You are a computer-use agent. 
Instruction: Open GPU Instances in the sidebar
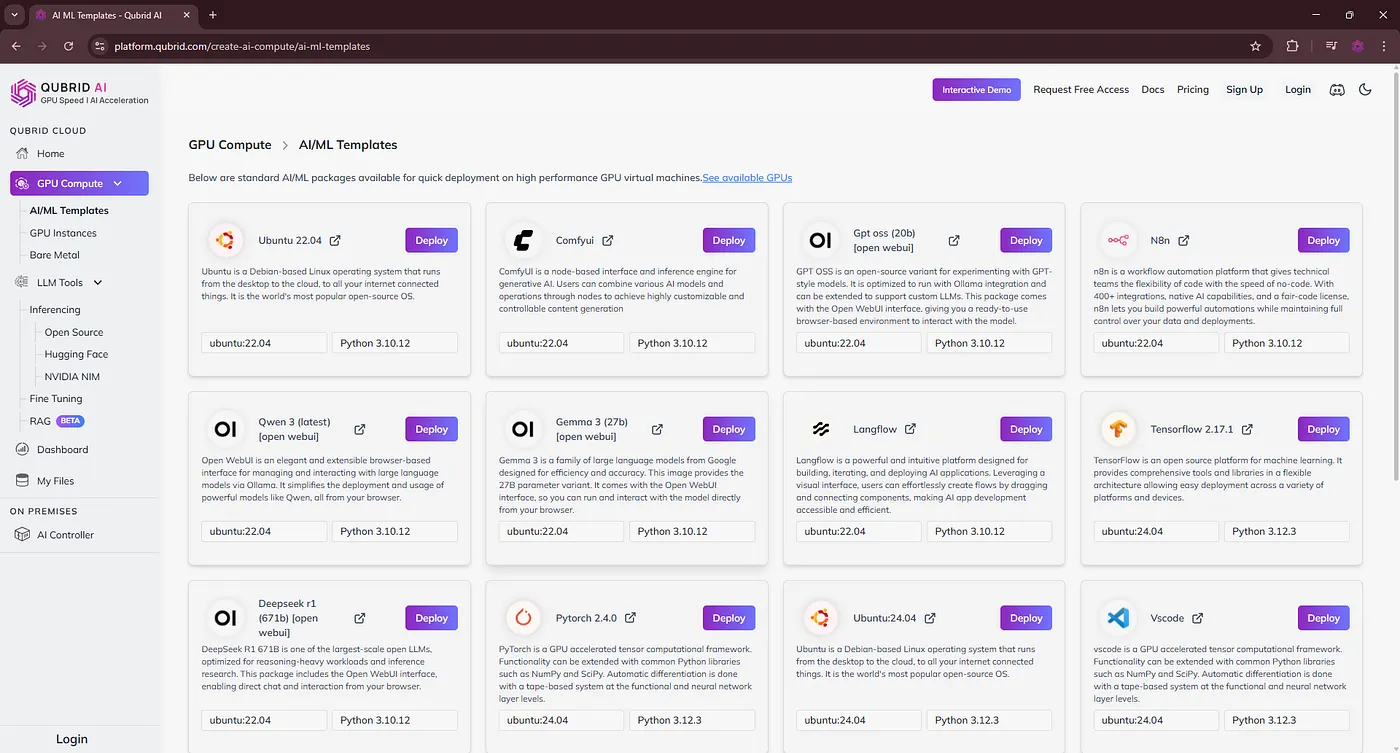63,233
